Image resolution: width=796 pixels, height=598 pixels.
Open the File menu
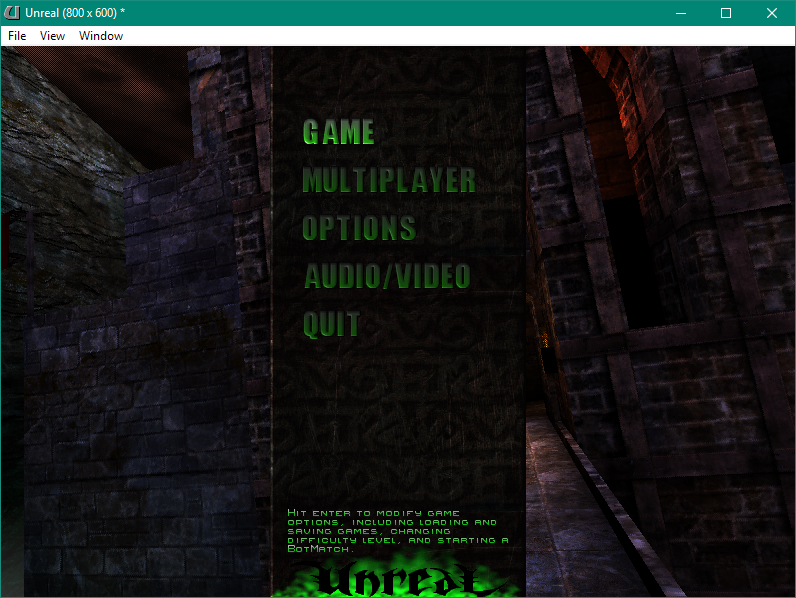(17, 36)
